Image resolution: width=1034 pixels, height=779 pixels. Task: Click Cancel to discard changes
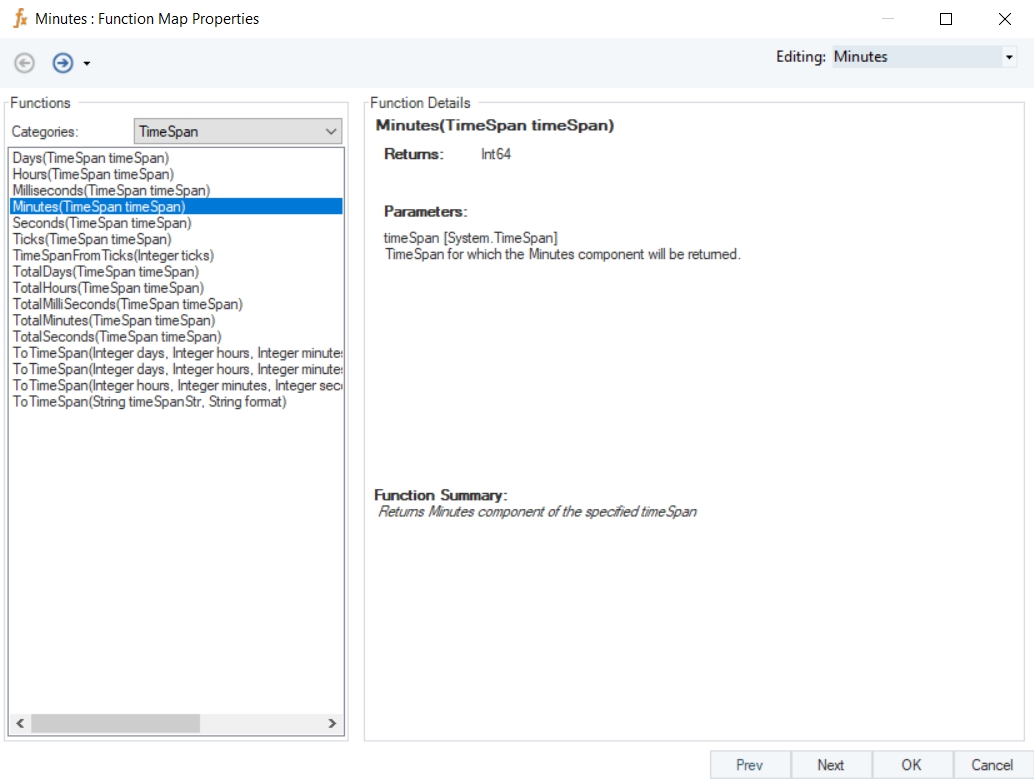tap(992, 765)
